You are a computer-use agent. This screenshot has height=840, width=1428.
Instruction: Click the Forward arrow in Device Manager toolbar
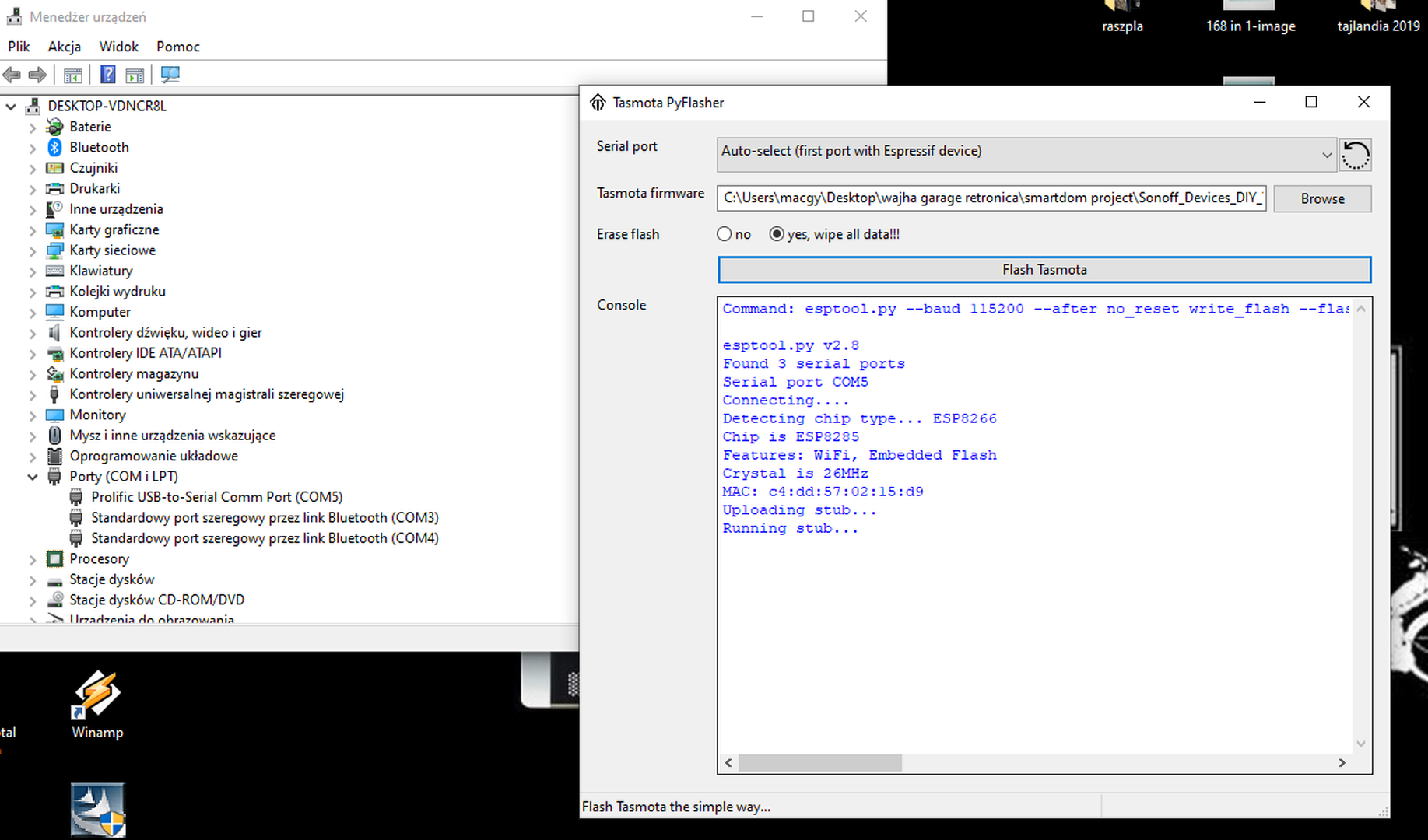pyautogui.click(x=37, y=75)
